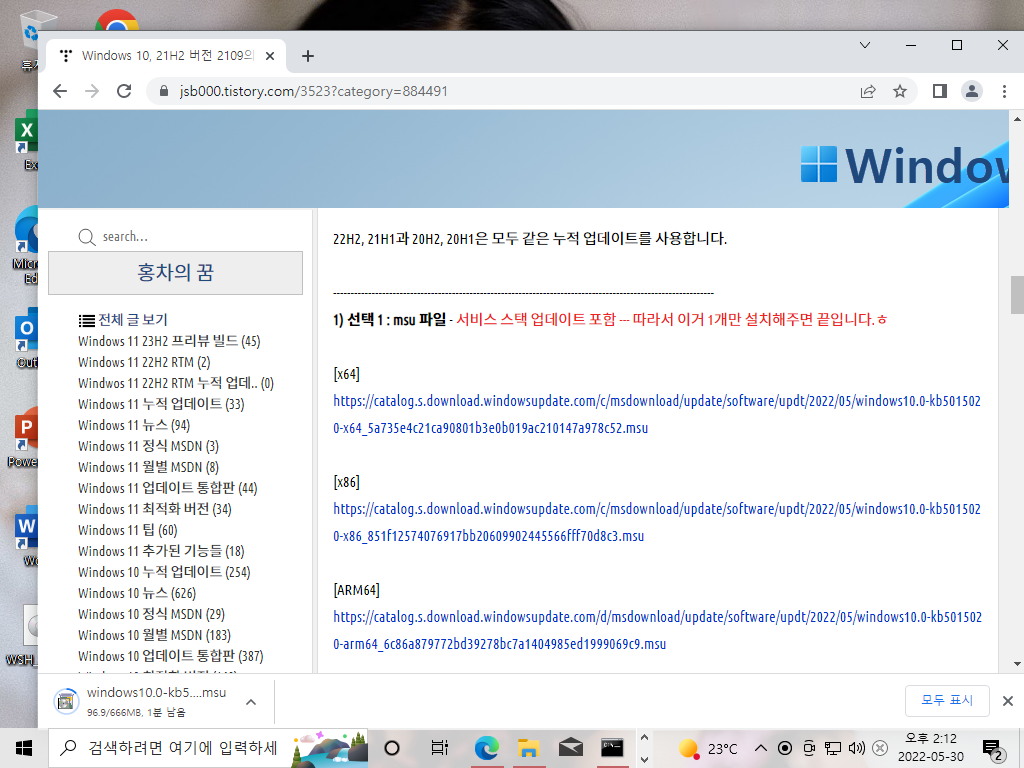Image resolution: width=1024 pixels, height=768 pixels.
Task: Open volume control in tray
Action: click(857, 748)
